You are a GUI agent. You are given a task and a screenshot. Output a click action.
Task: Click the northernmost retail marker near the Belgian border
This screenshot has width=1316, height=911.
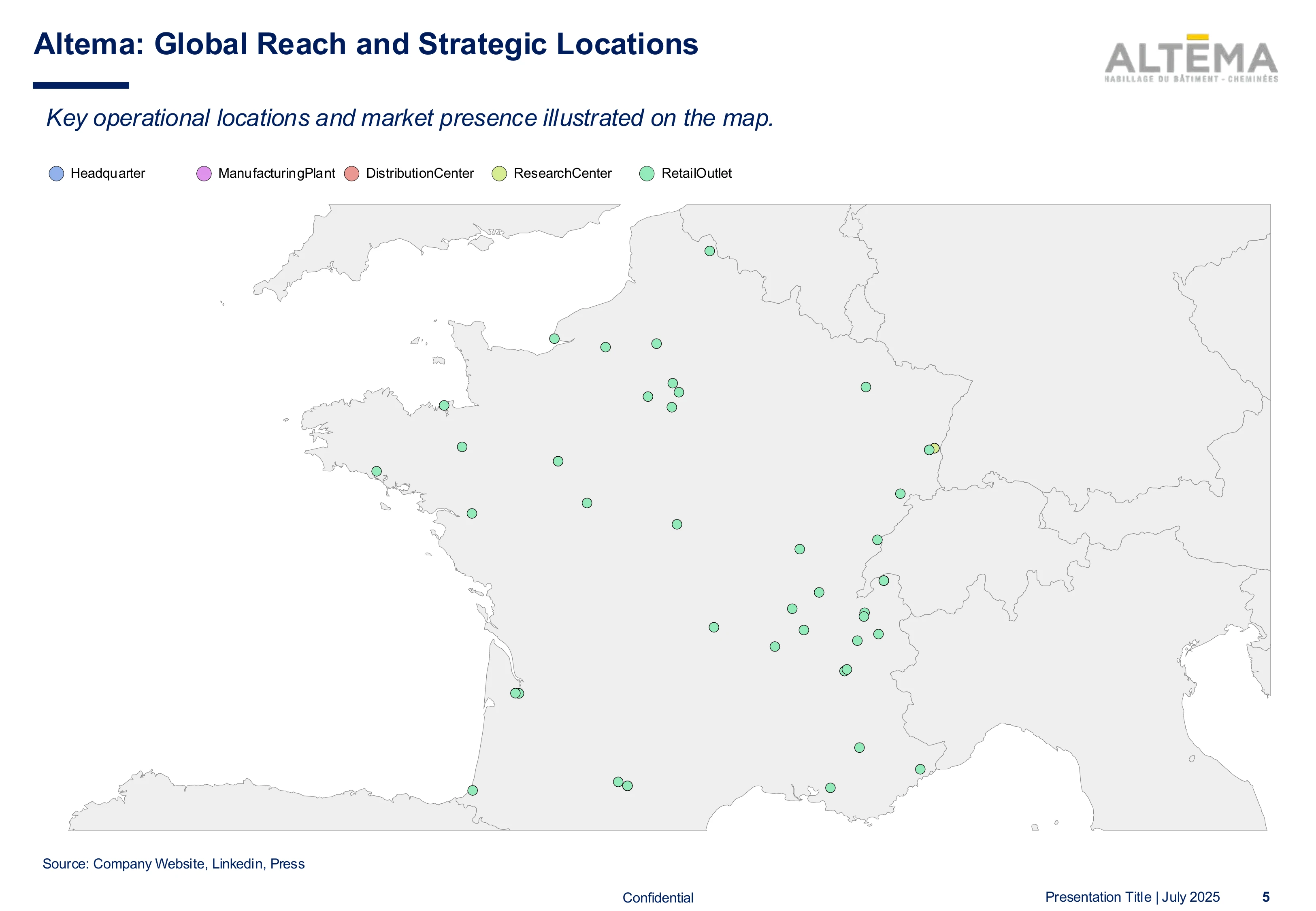(x=709, y=251)
